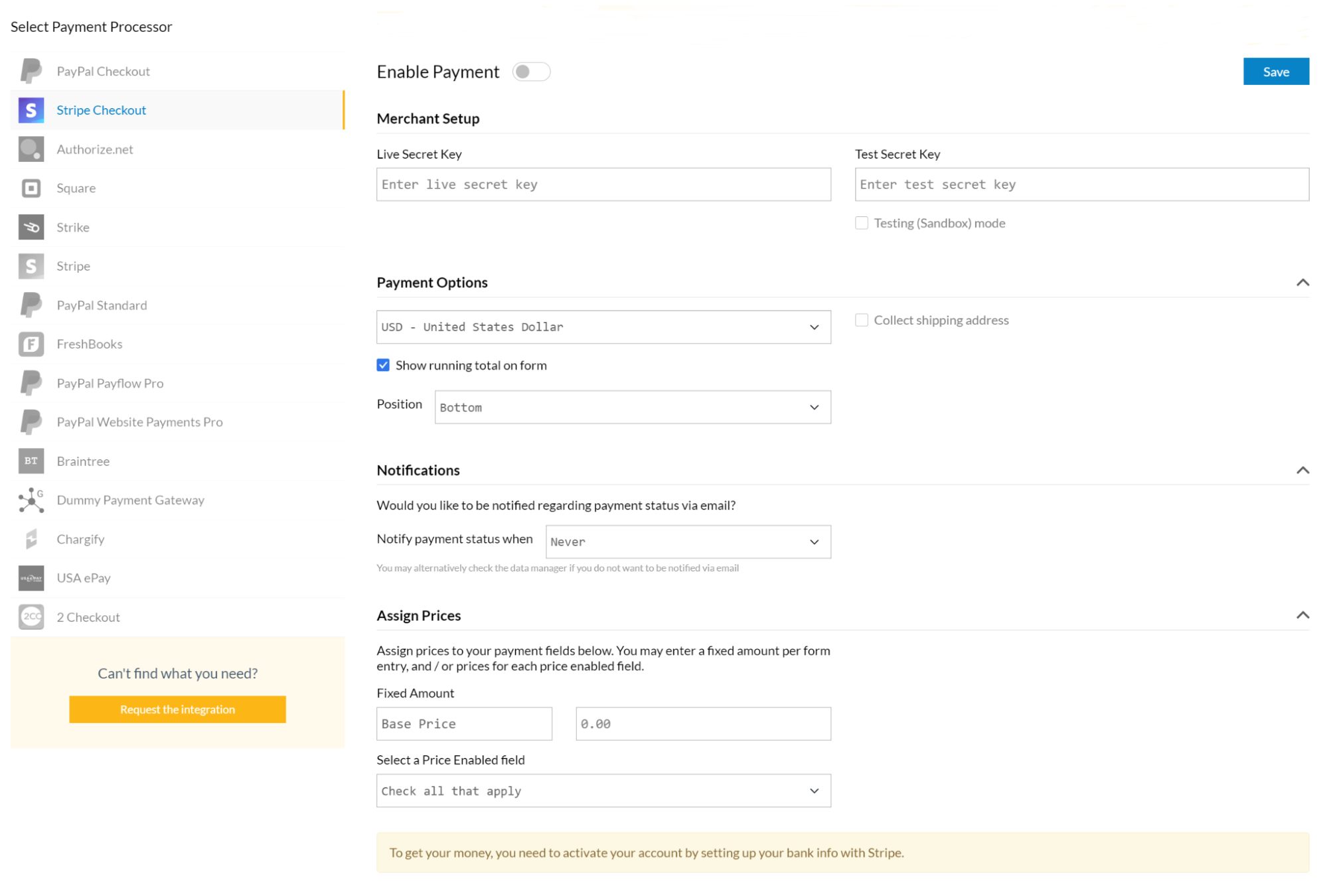Click the Stripe Checkout icon

(x=31, y=109)
